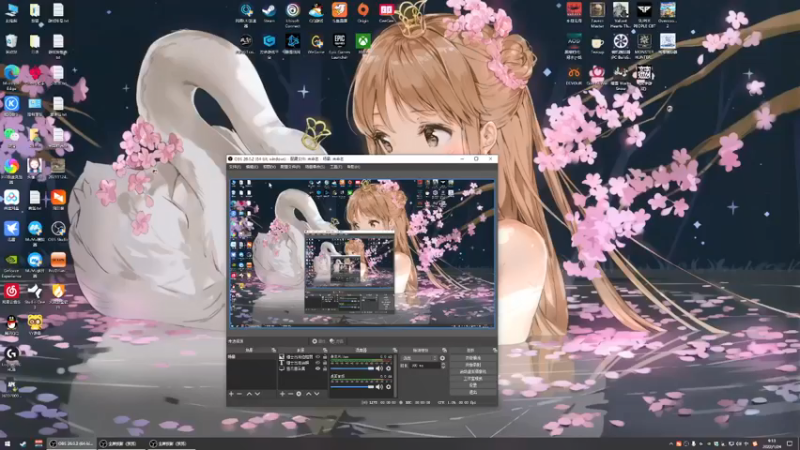Open Logitech G HUB desktop icon
This screenshot has width=800, height=450.
[11, 358]
